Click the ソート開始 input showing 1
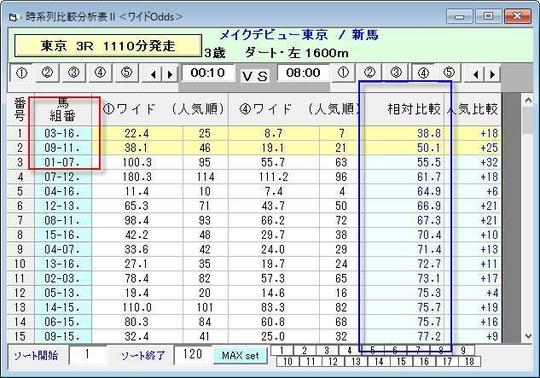Image resolution: width=540 pixels, height=378 pixels. pos(87,355)
